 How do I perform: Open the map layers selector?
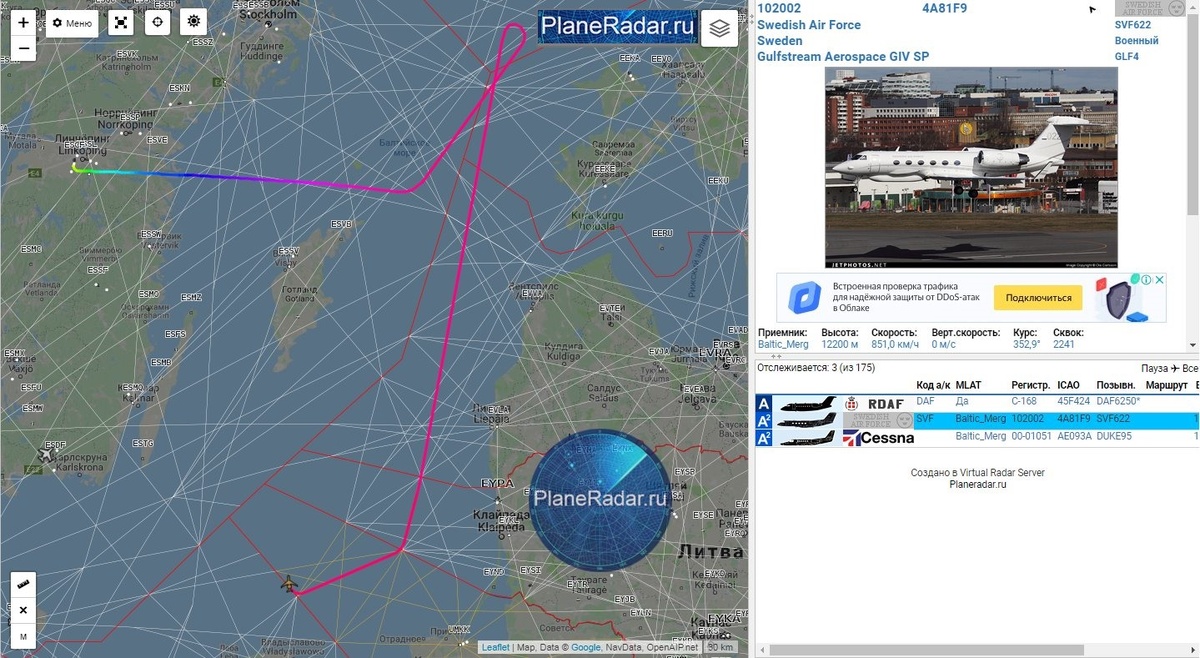pos(720,29)
